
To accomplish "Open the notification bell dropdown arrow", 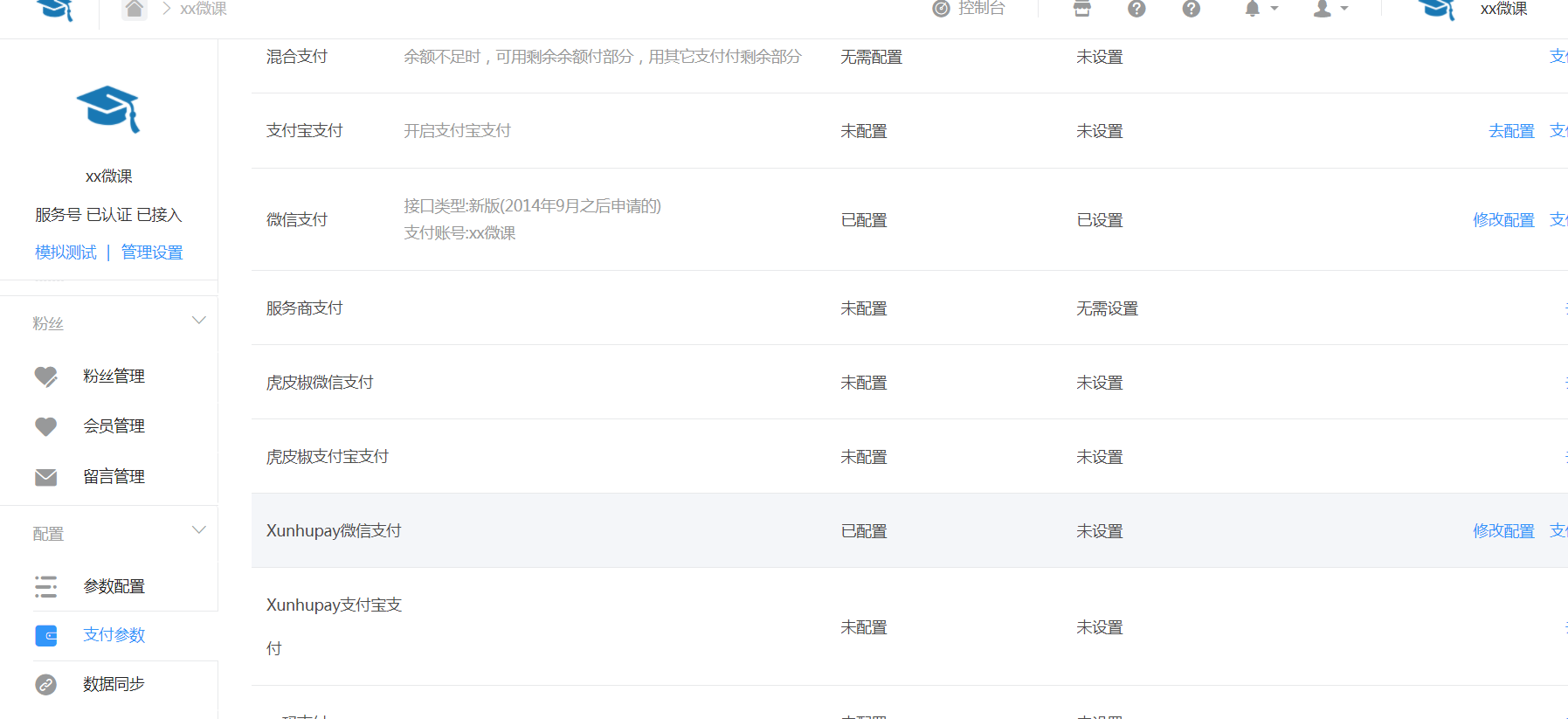I will tap(1274, 9).
